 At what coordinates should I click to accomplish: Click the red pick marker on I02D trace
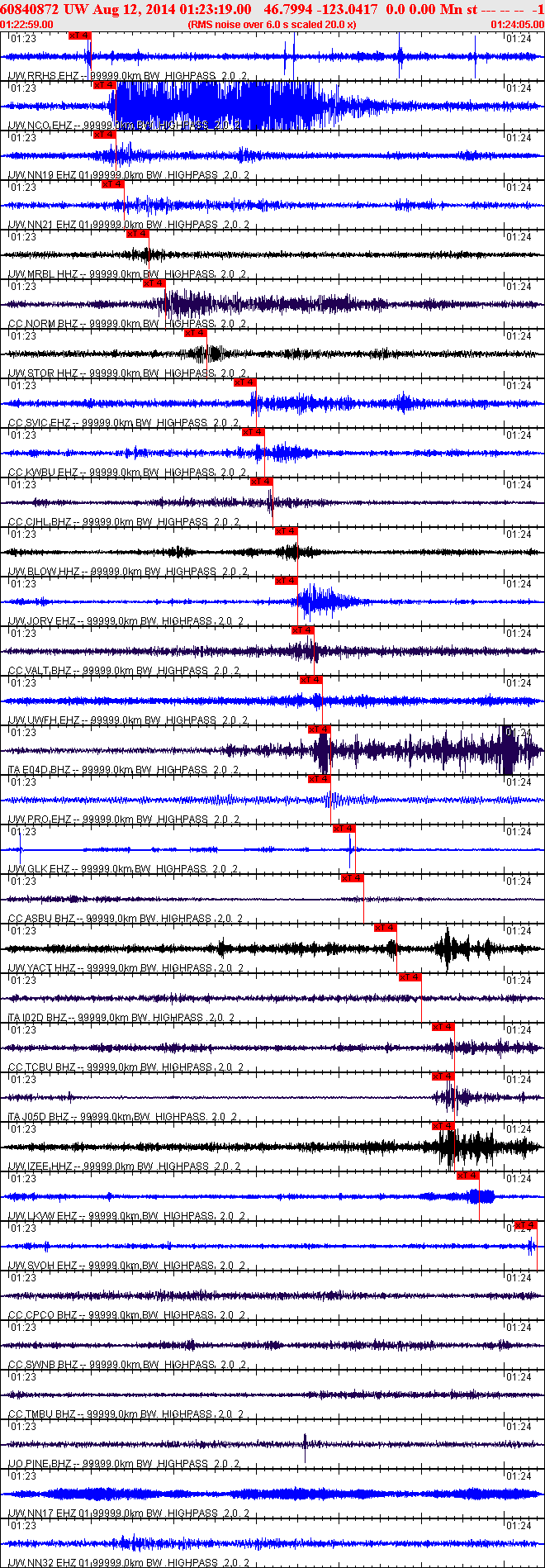pyautogui.click(x=410, y=977)
